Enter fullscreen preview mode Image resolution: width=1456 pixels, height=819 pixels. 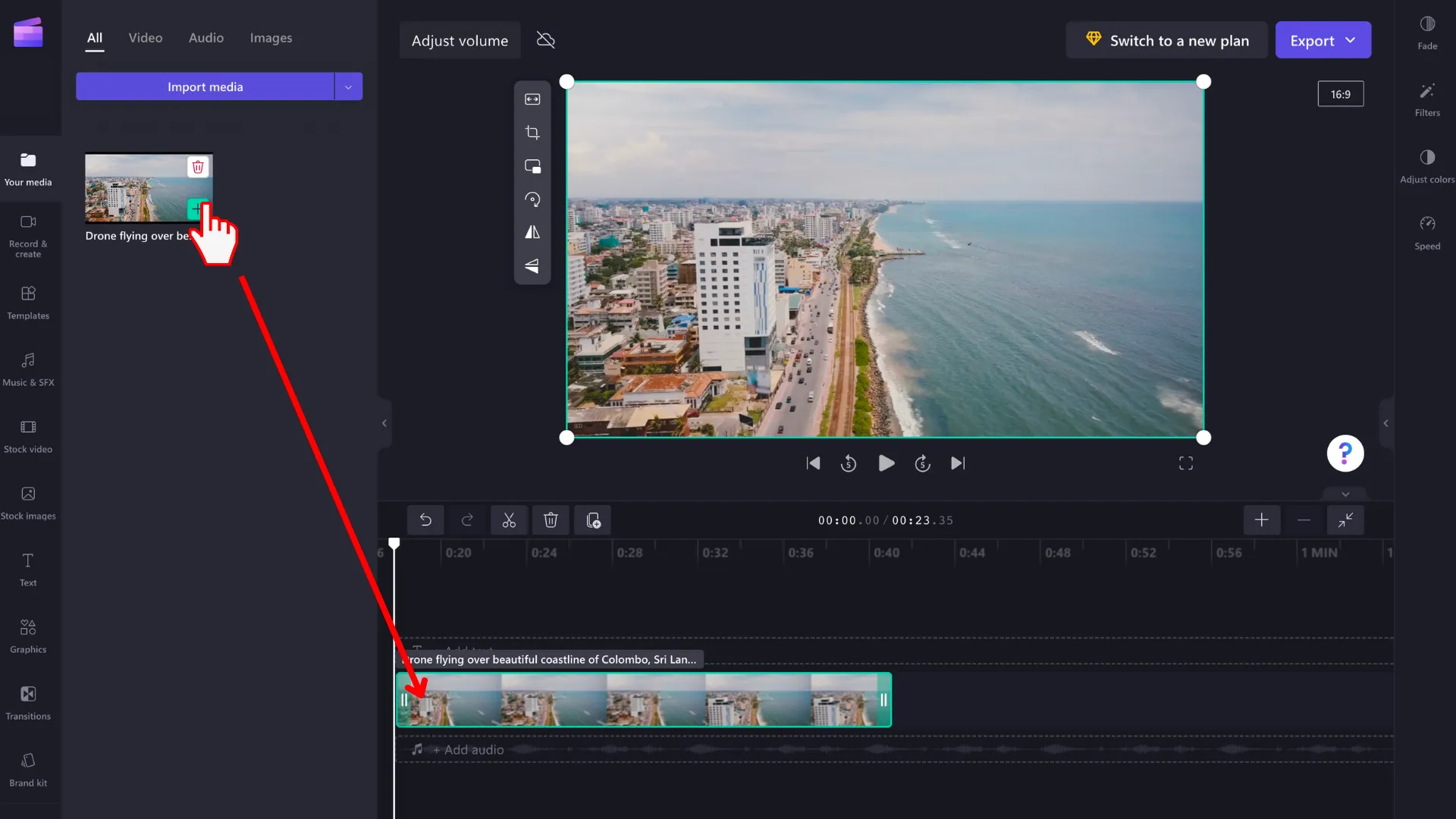1186,463
